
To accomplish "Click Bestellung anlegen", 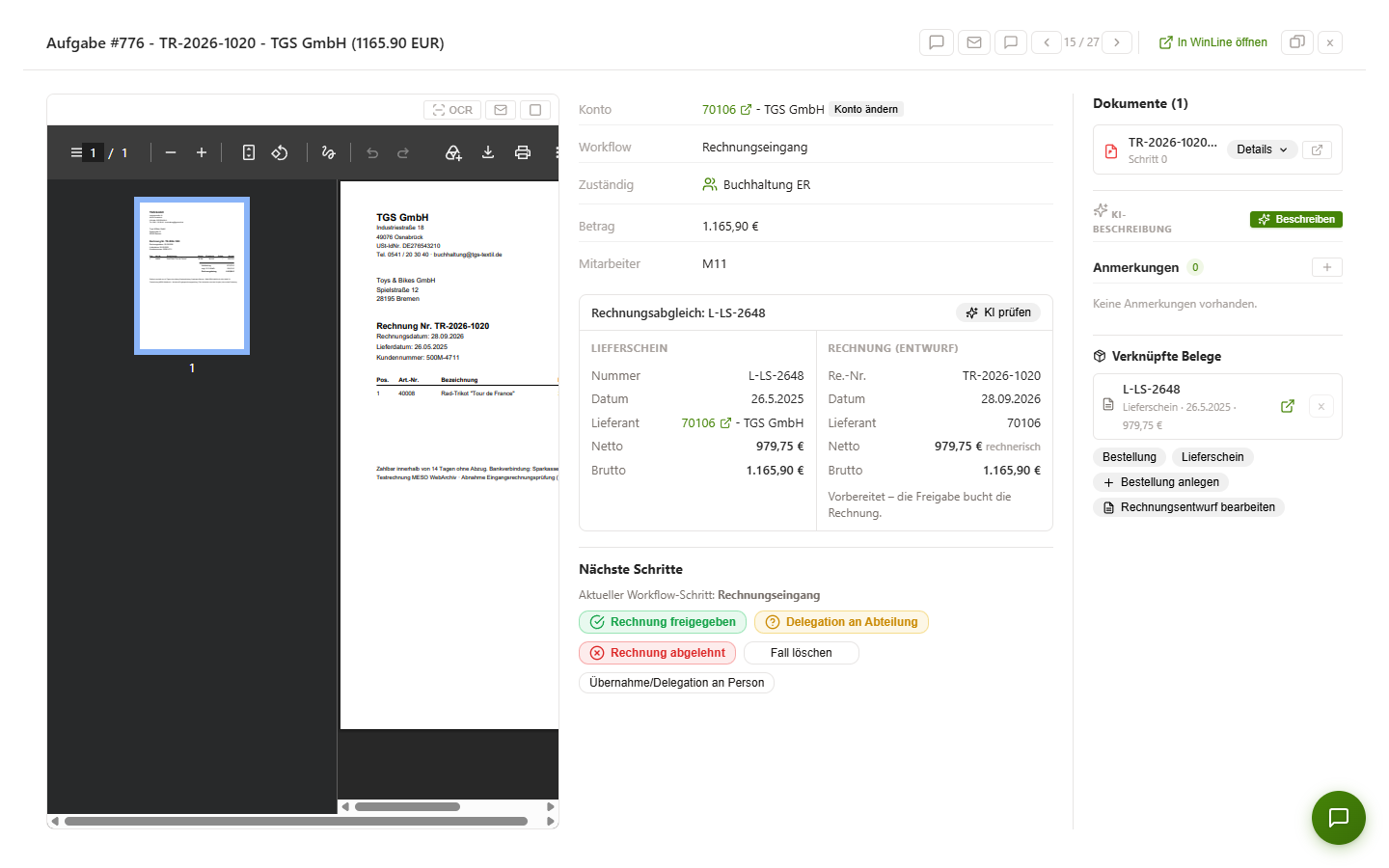I will 1160,482.
